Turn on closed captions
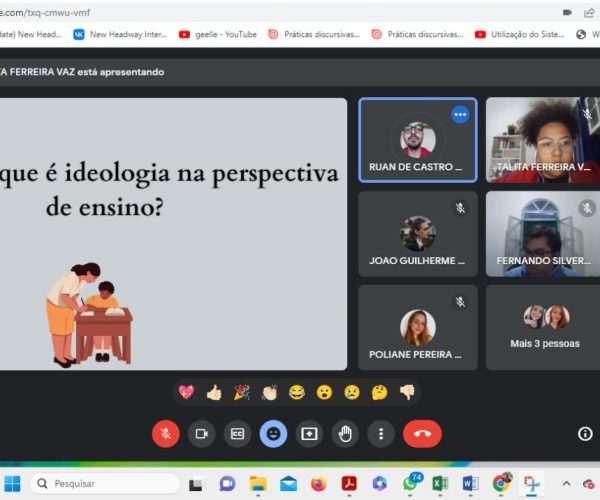 point(237,434)
